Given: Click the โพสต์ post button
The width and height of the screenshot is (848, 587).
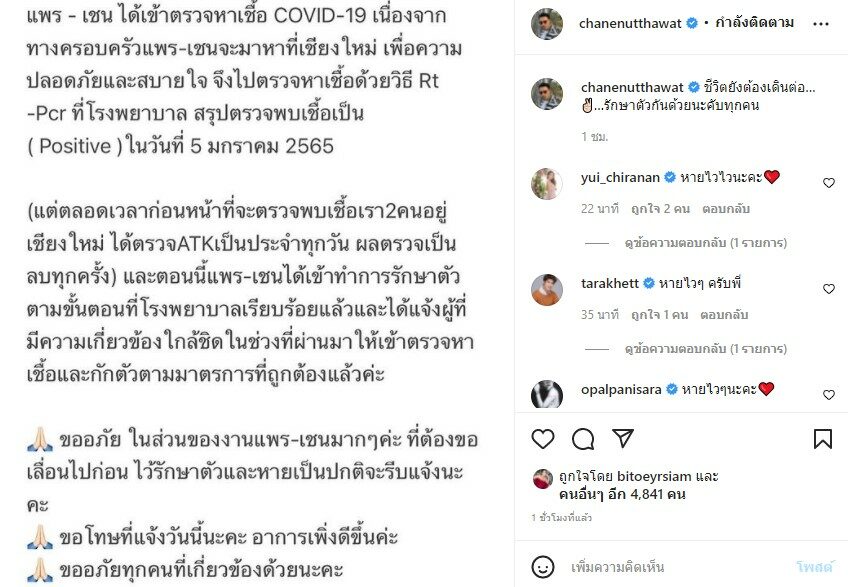Looking at the screenshot, I should click(814, 567).
